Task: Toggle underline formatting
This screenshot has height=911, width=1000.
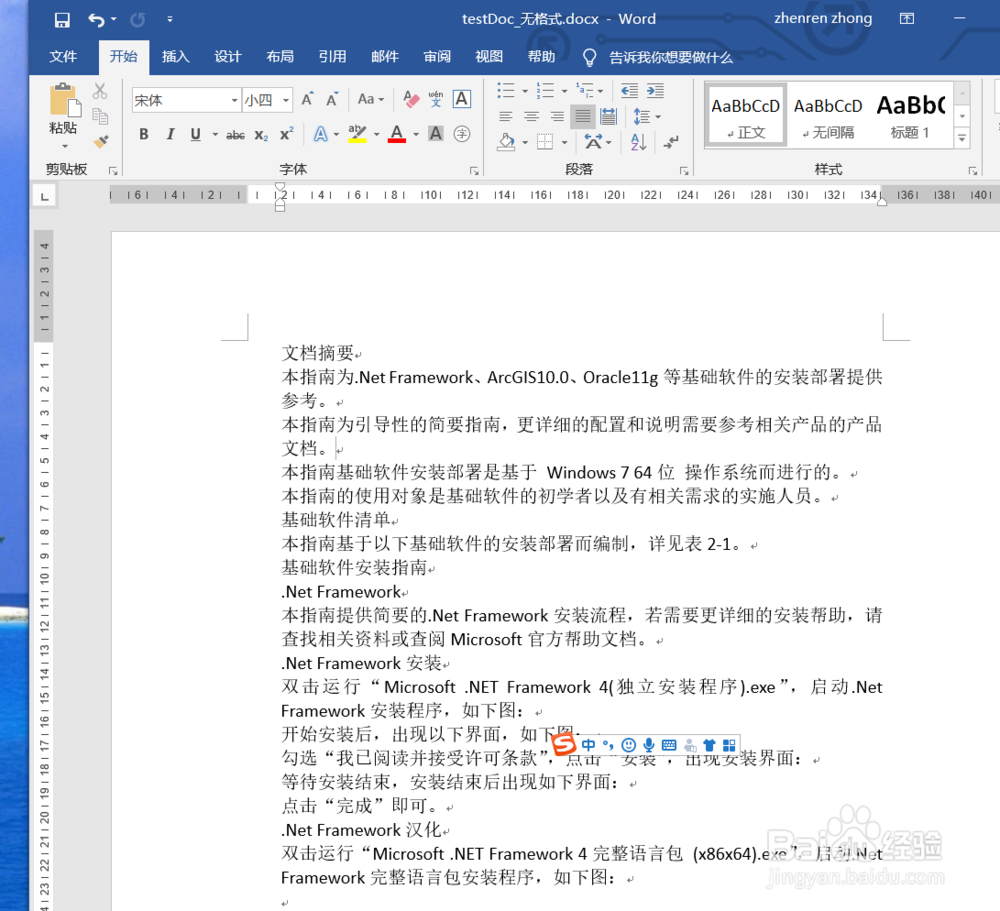Action: pos(196,134)
